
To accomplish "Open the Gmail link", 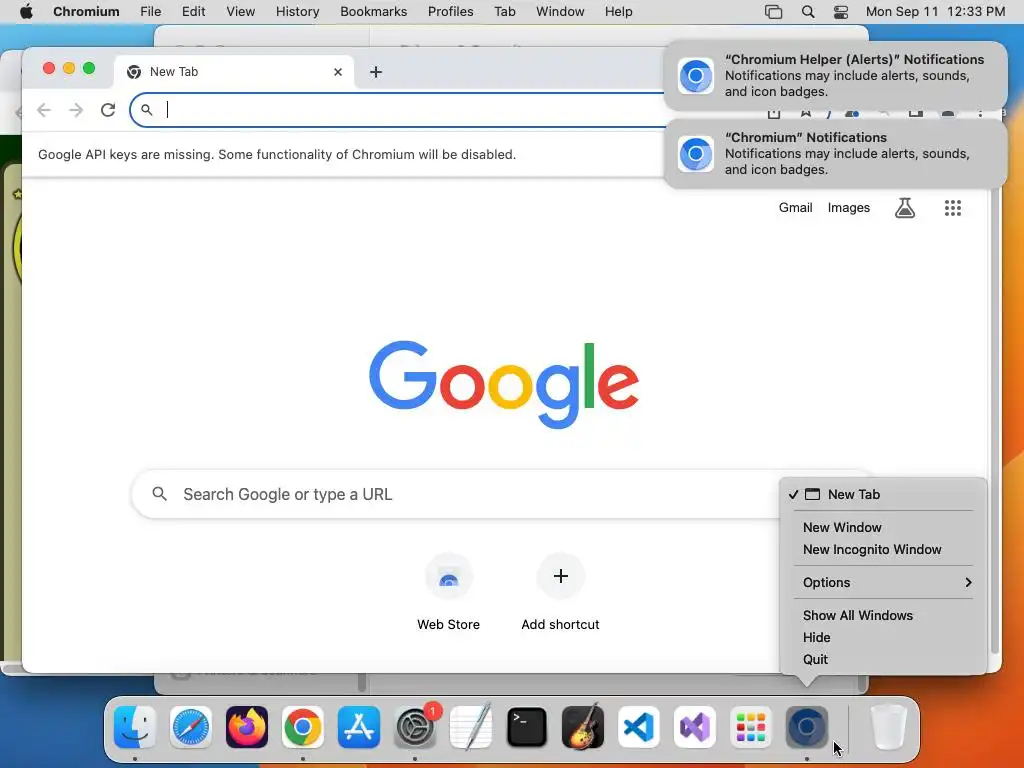I will [x=795, y=208].
